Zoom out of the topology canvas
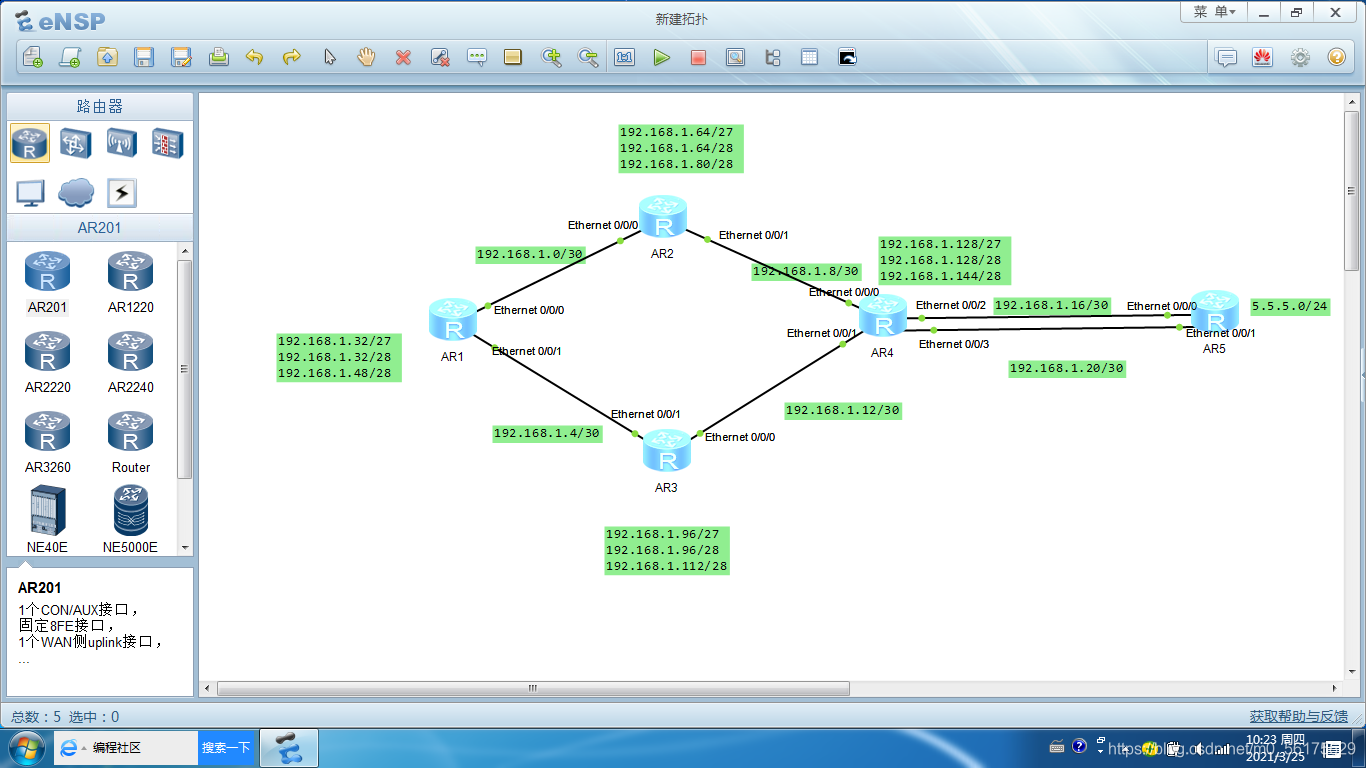The image size is (1366, 768). pyautogui.click(x=588, y=57)
